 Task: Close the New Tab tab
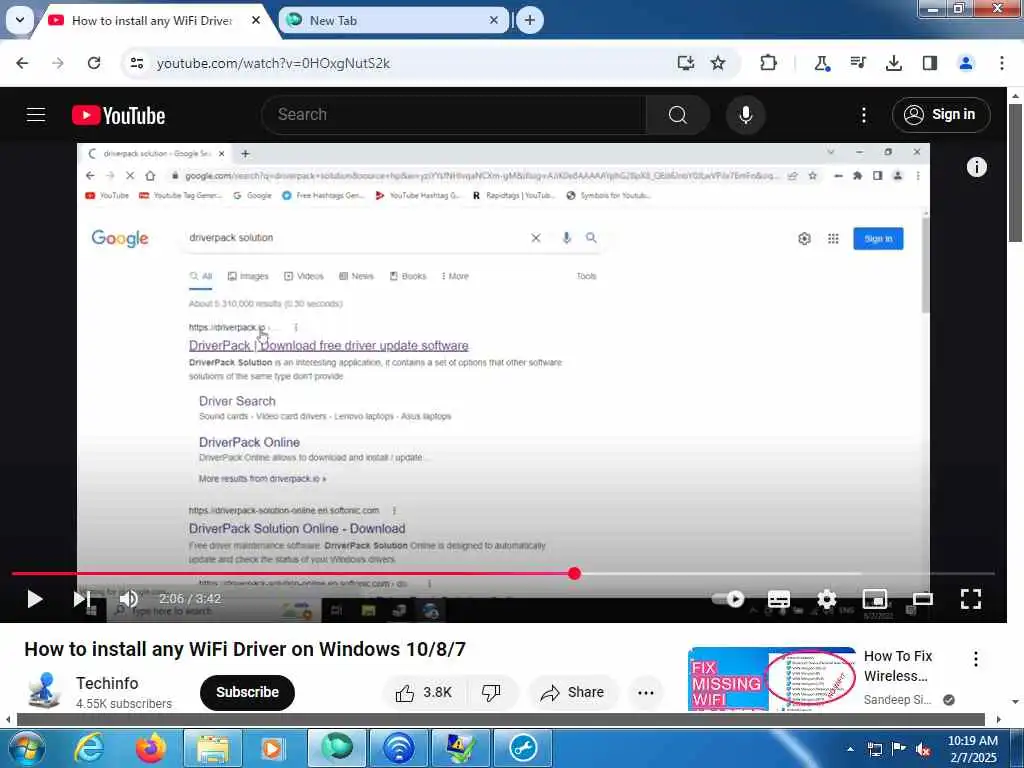point(494,20)
